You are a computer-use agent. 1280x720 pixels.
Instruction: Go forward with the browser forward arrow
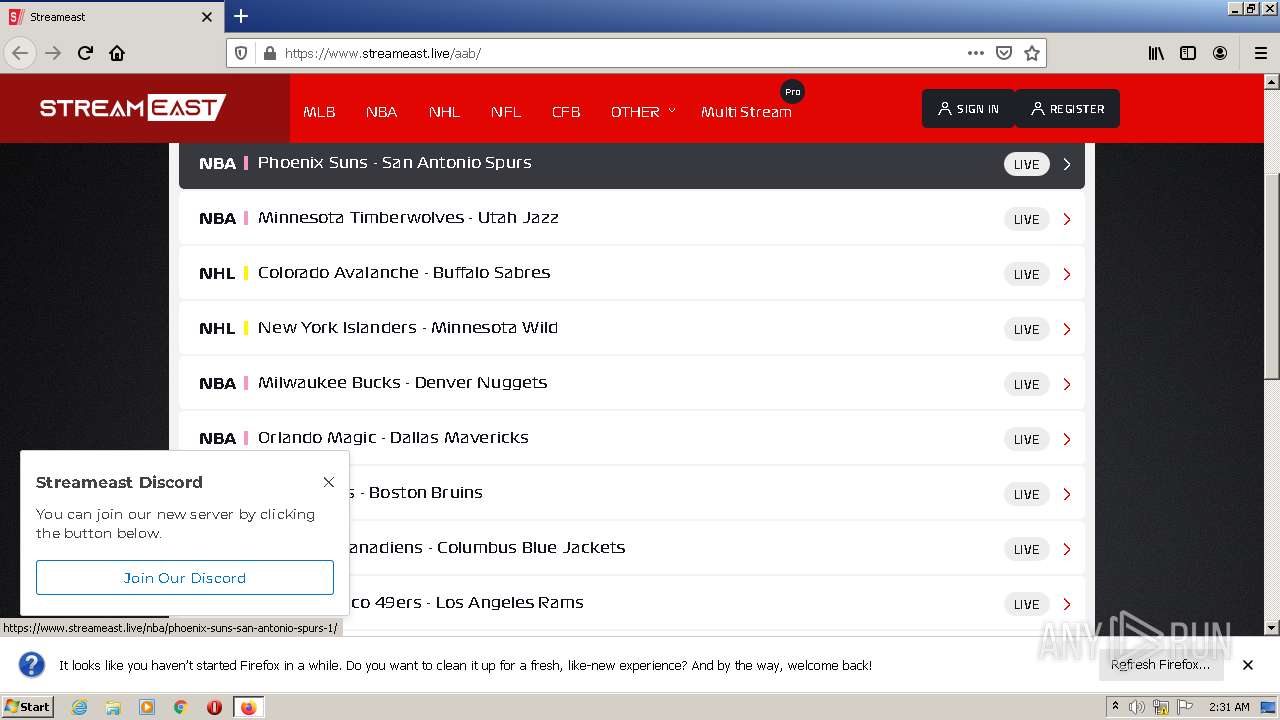point(53,53)
